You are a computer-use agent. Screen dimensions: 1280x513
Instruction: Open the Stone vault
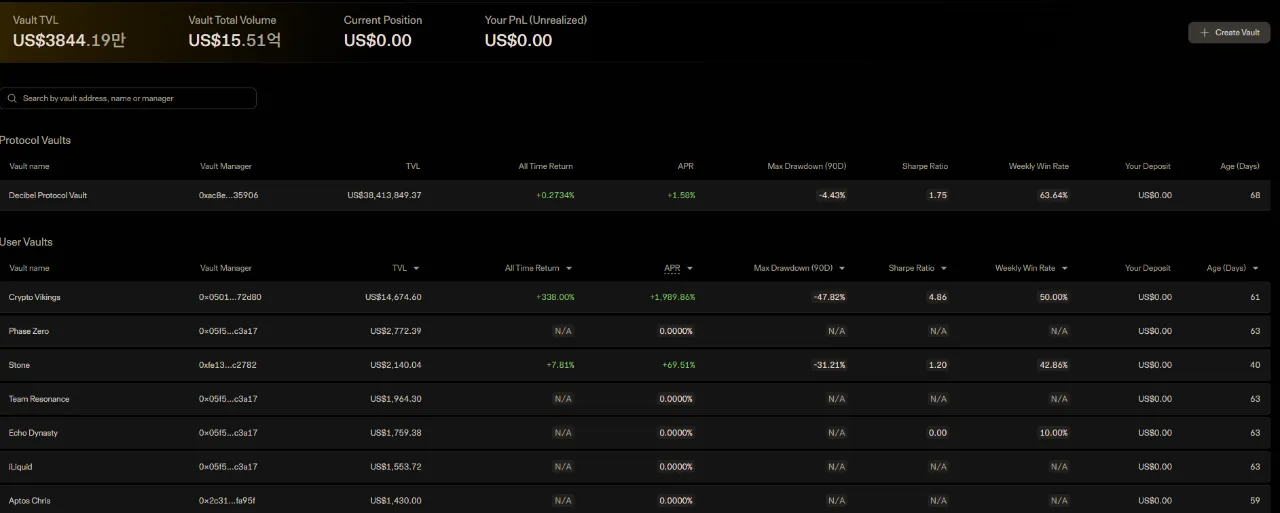(19, 365)
